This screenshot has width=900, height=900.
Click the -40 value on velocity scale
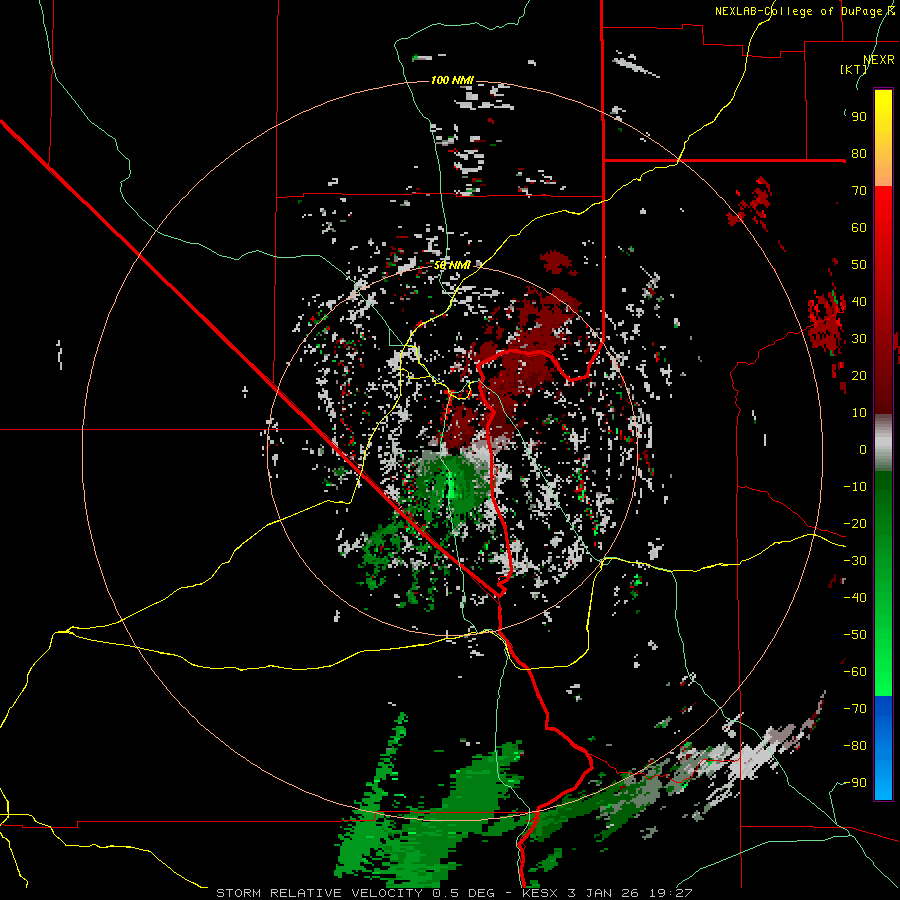855,598
